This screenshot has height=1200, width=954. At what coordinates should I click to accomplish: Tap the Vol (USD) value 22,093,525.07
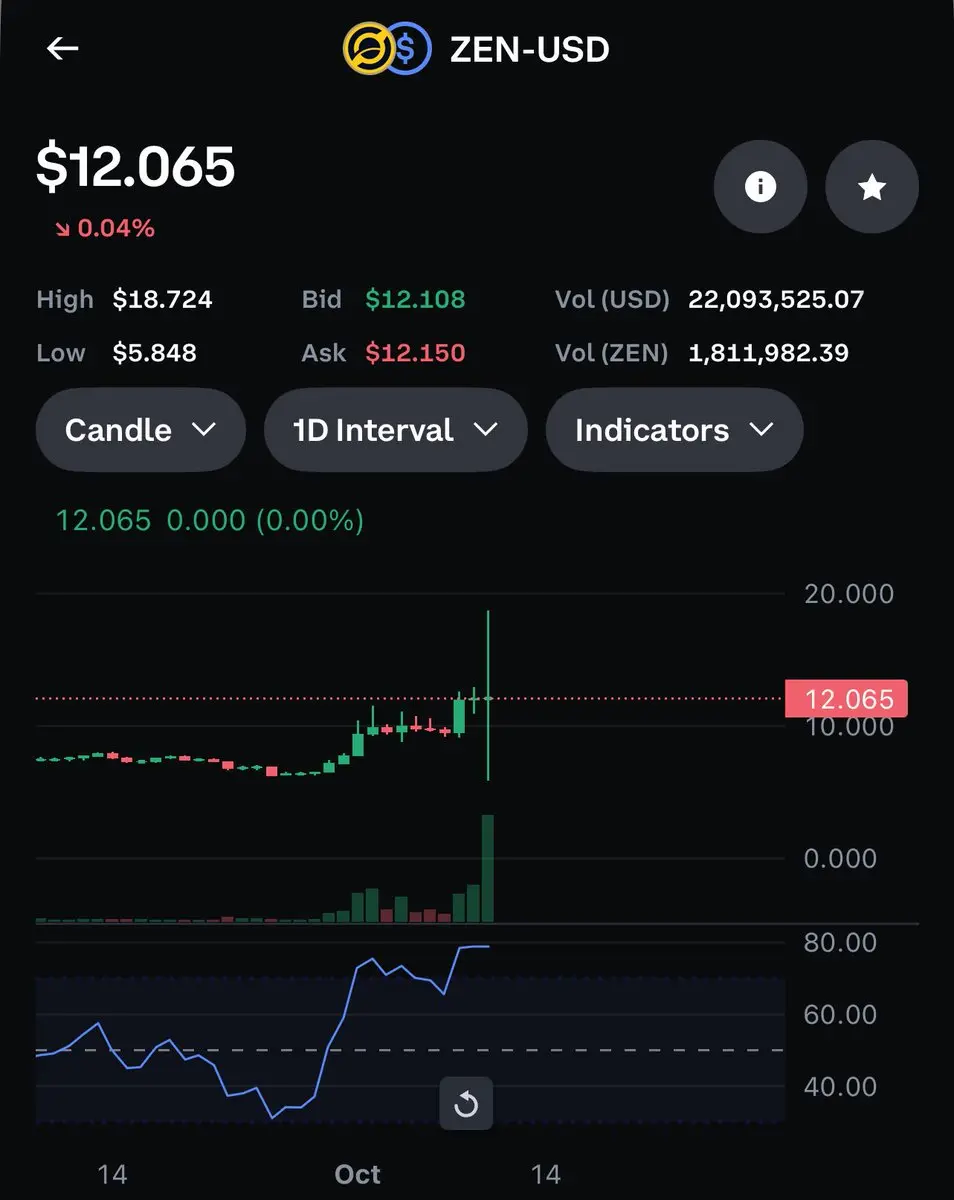(776, 299)
